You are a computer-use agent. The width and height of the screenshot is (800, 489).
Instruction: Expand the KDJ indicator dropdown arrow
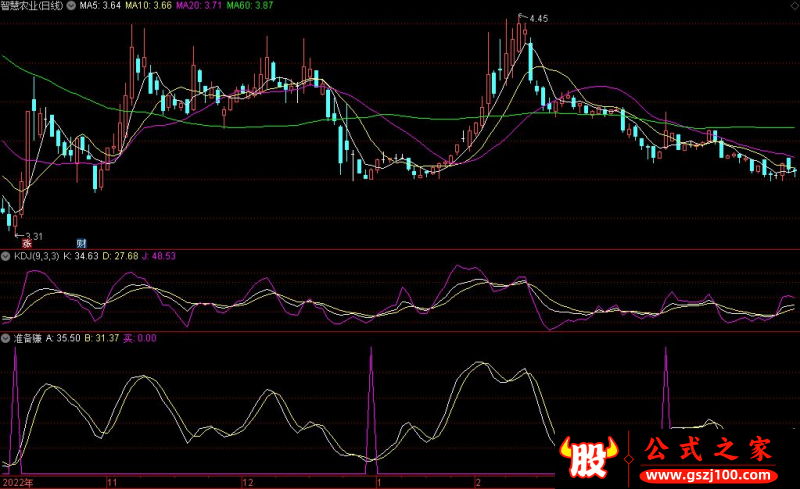coord(6,257)
